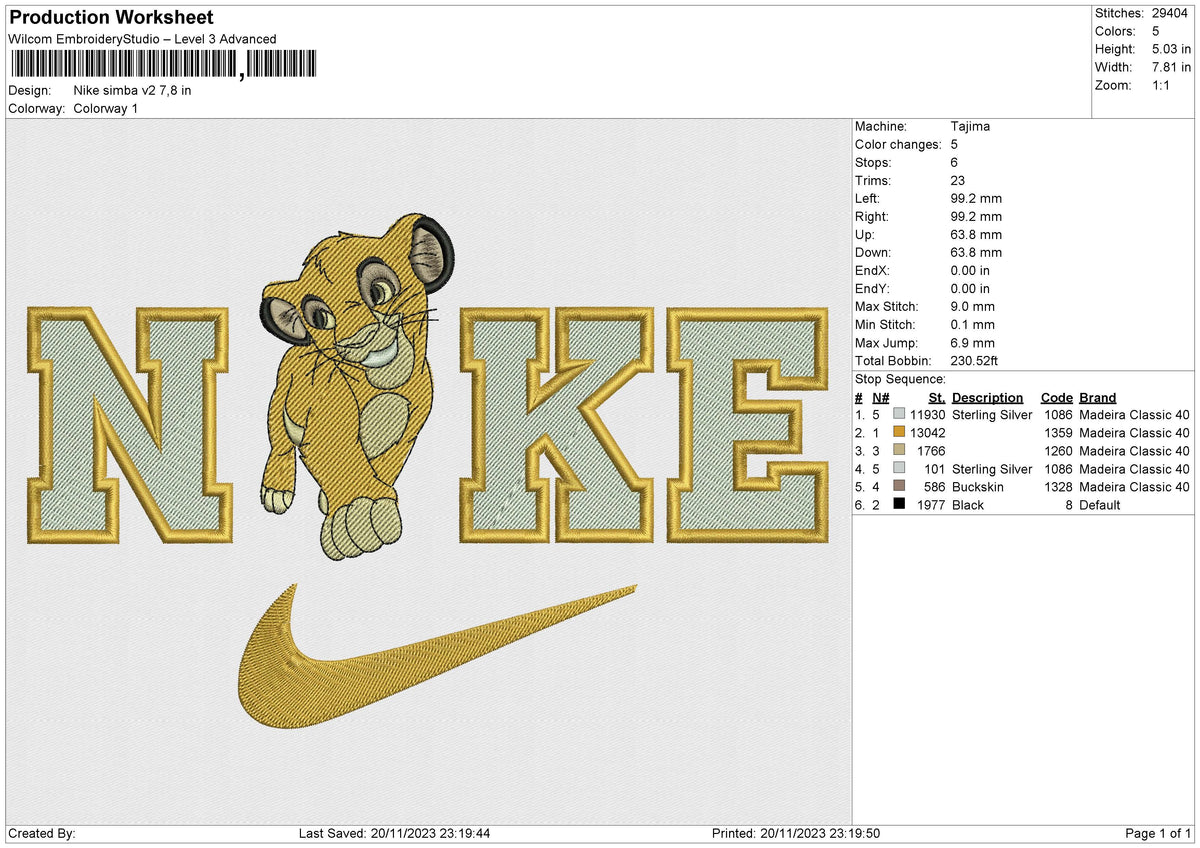Select the 'Right:' measurement label
This screenshot has height=848, width=1200.
click(873, 217)
